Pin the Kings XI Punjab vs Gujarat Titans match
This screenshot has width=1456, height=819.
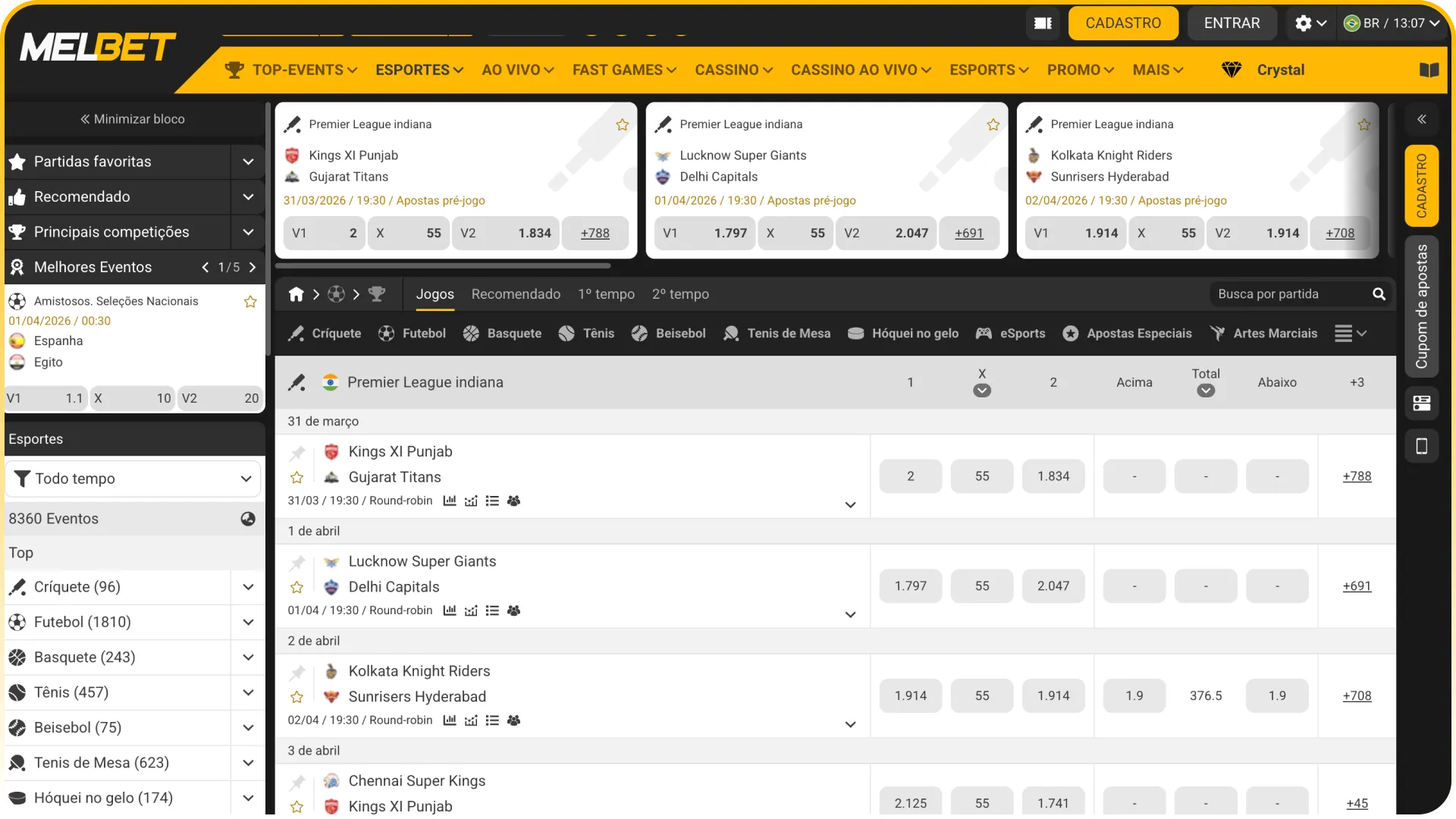297,453
